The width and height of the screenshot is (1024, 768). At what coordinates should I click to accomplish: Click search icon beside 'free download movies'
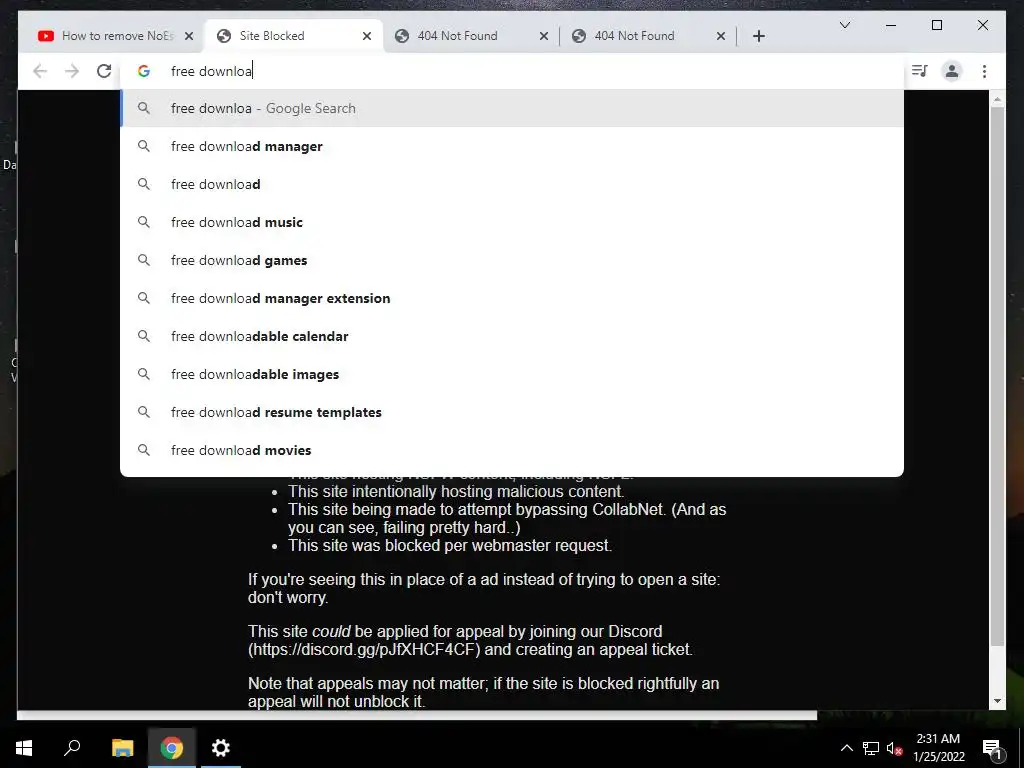pyautogui.click(x=144, y=450)
